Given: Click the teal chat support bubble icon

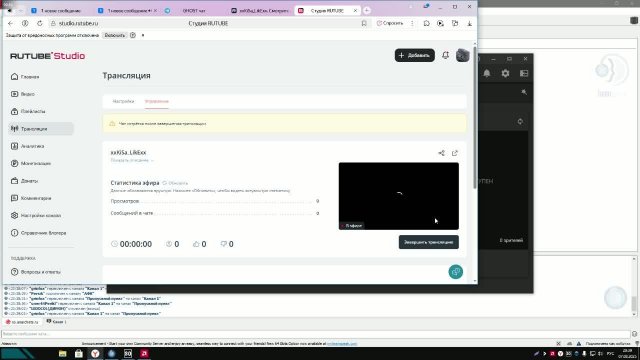Looking at the screenshot, I should tap(456, 272).
